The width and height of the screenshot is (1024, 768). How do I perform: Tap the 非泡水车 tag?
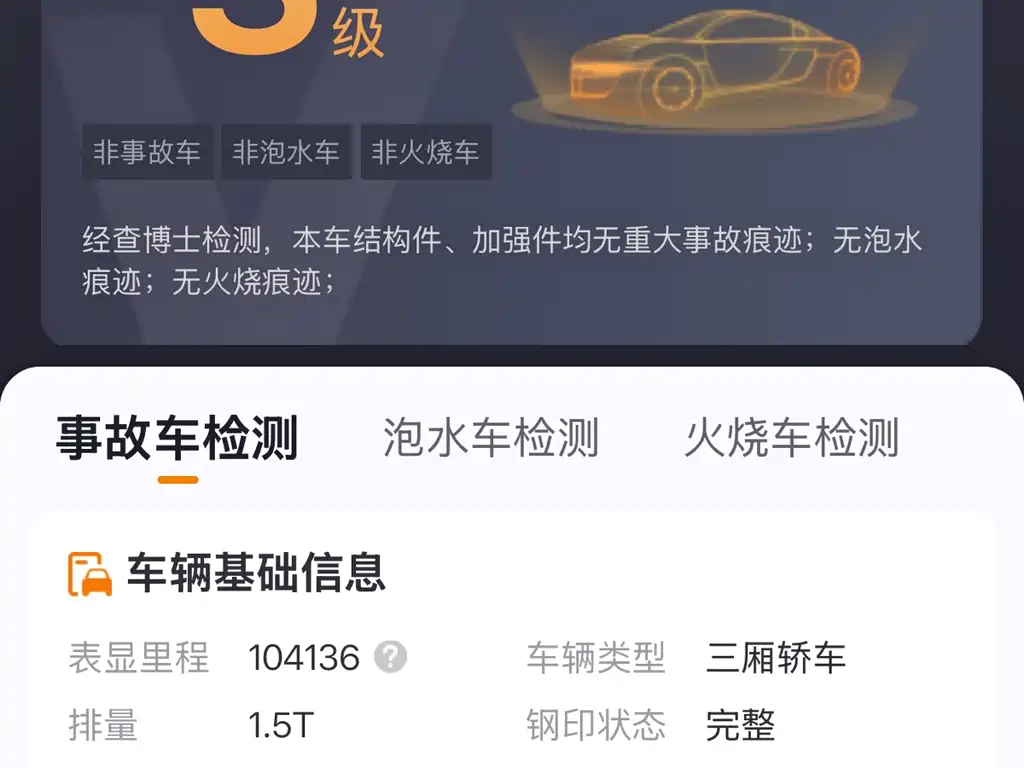pos(286,152)
